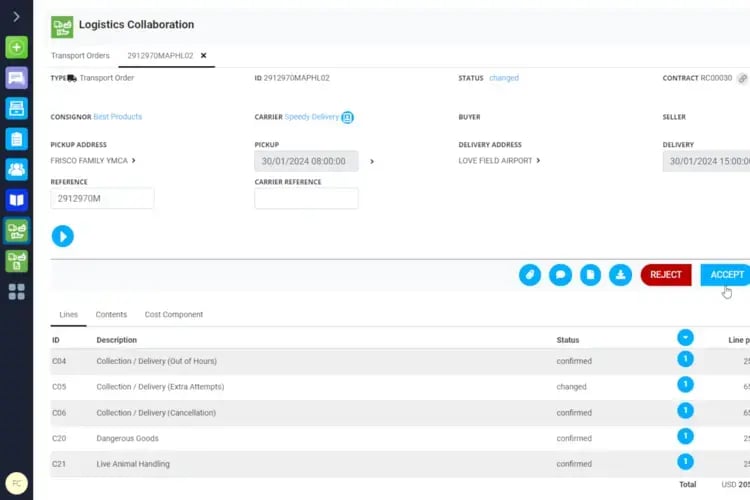Switch to the Cost Component tab
The width and height of the screenshot is (750, 500).
click(x=174, y=314)
